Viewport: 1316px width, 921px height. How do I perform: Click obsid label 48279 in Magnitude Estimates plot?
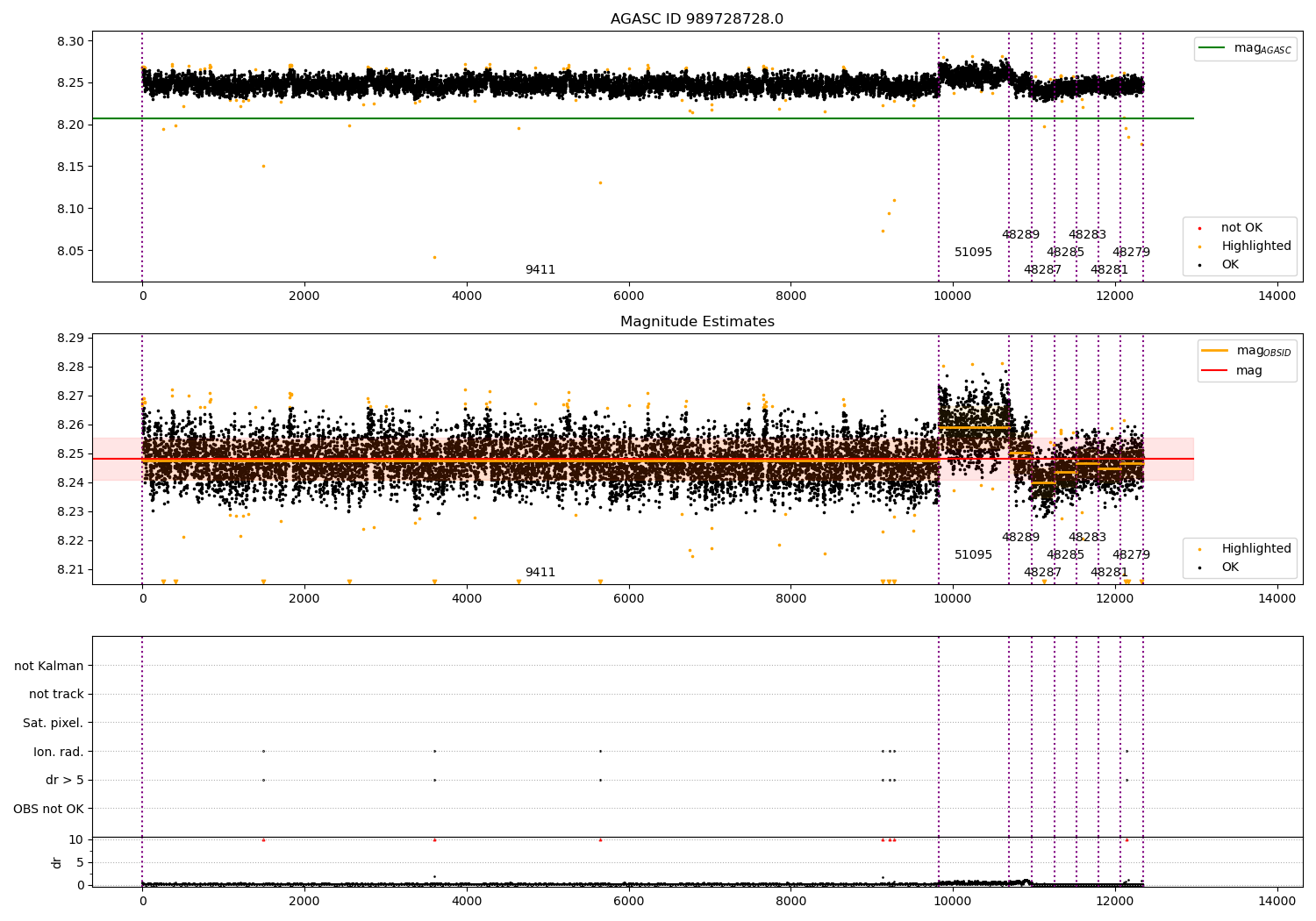[1131, 555]
